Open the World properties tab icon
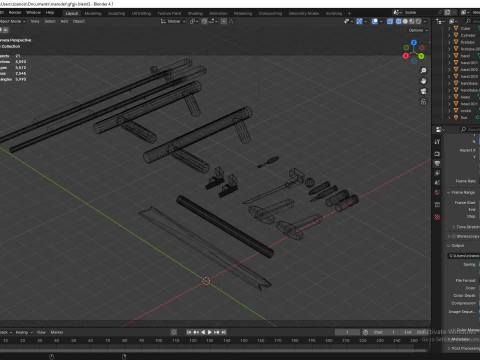The height and width of the screenshot is (360, 480). pyautogui.click(x=437, y=192)
